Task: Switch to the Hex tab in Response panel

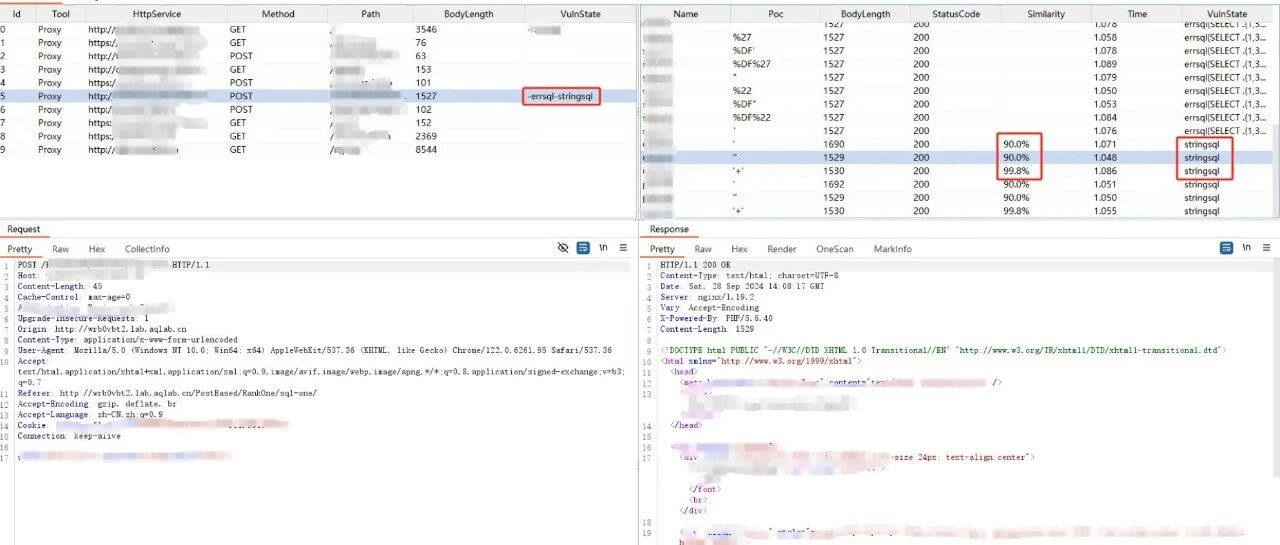Action: click(739, 249)
